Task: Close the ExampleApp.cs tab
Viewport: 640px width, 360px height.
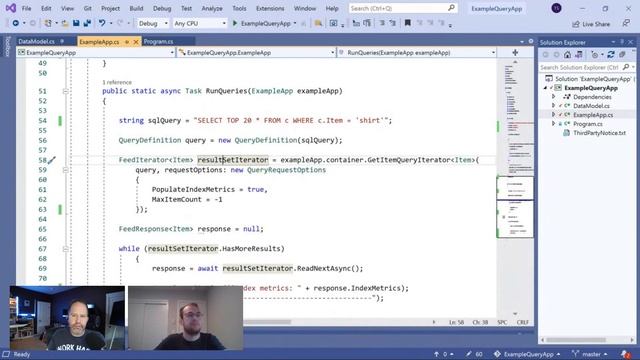Action: point(136,42)
